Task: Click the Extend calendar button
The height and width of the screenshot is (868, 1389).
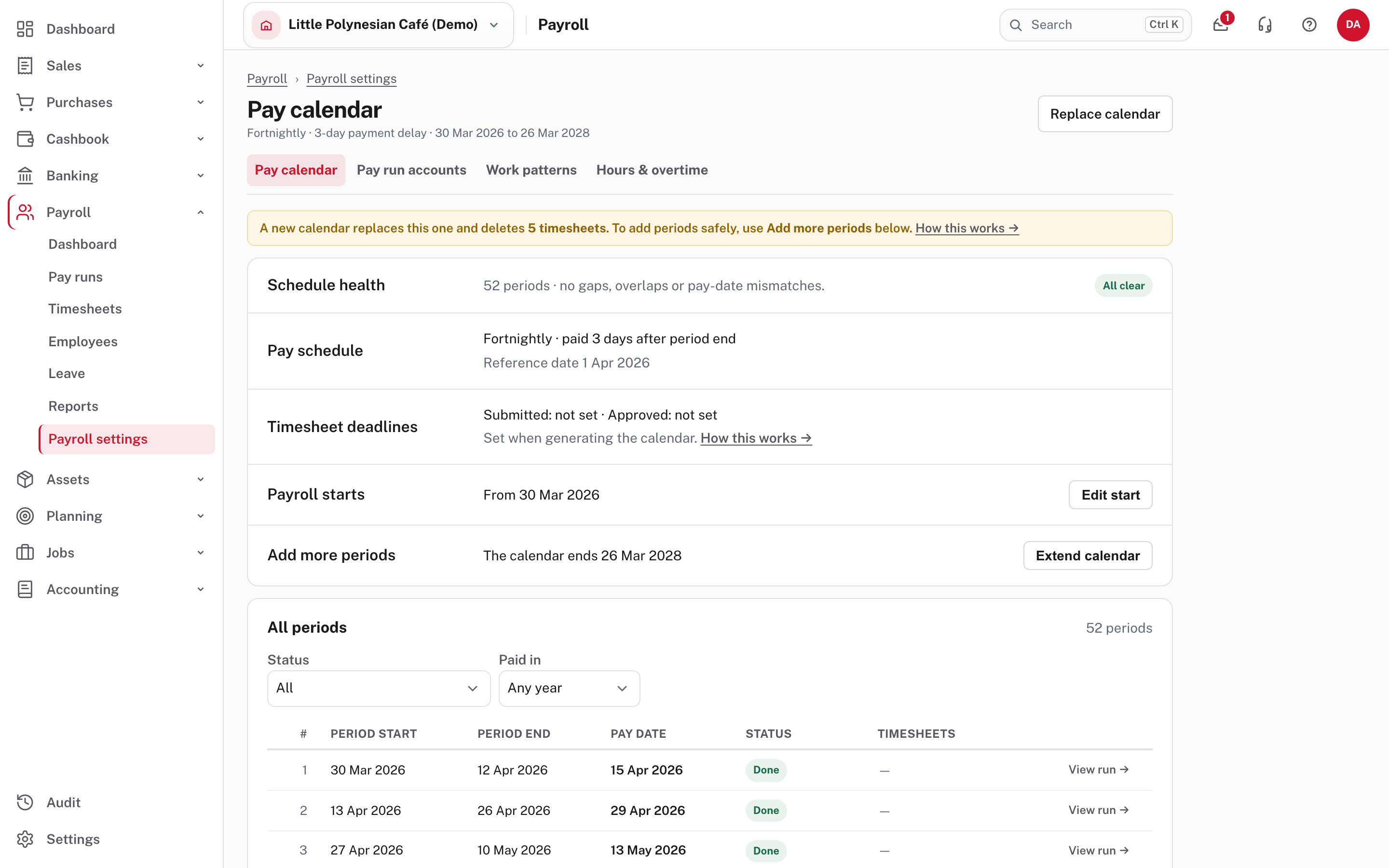Action: pos(1088,556)
